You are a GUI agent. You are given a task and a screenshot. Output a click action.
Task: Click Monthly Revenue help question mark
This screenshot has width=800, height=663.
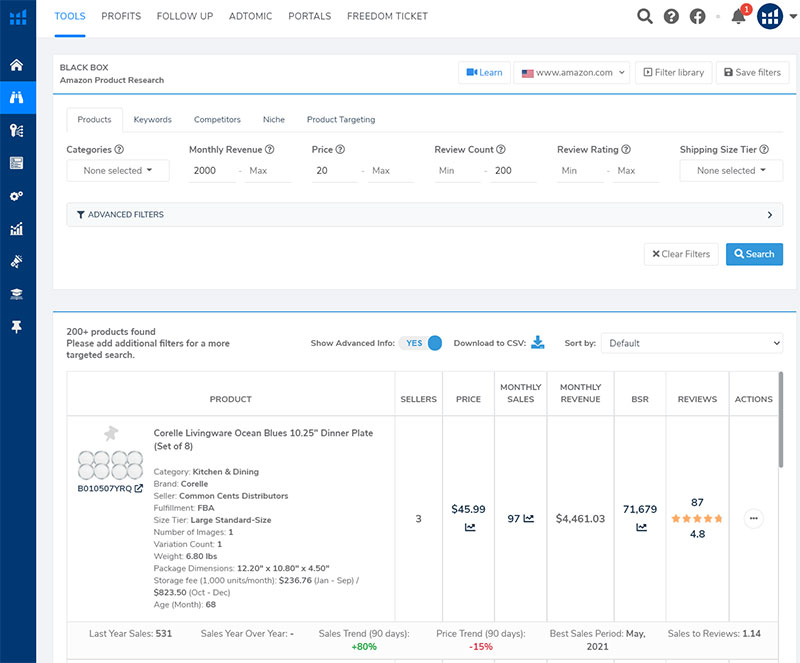pos(269,150)
